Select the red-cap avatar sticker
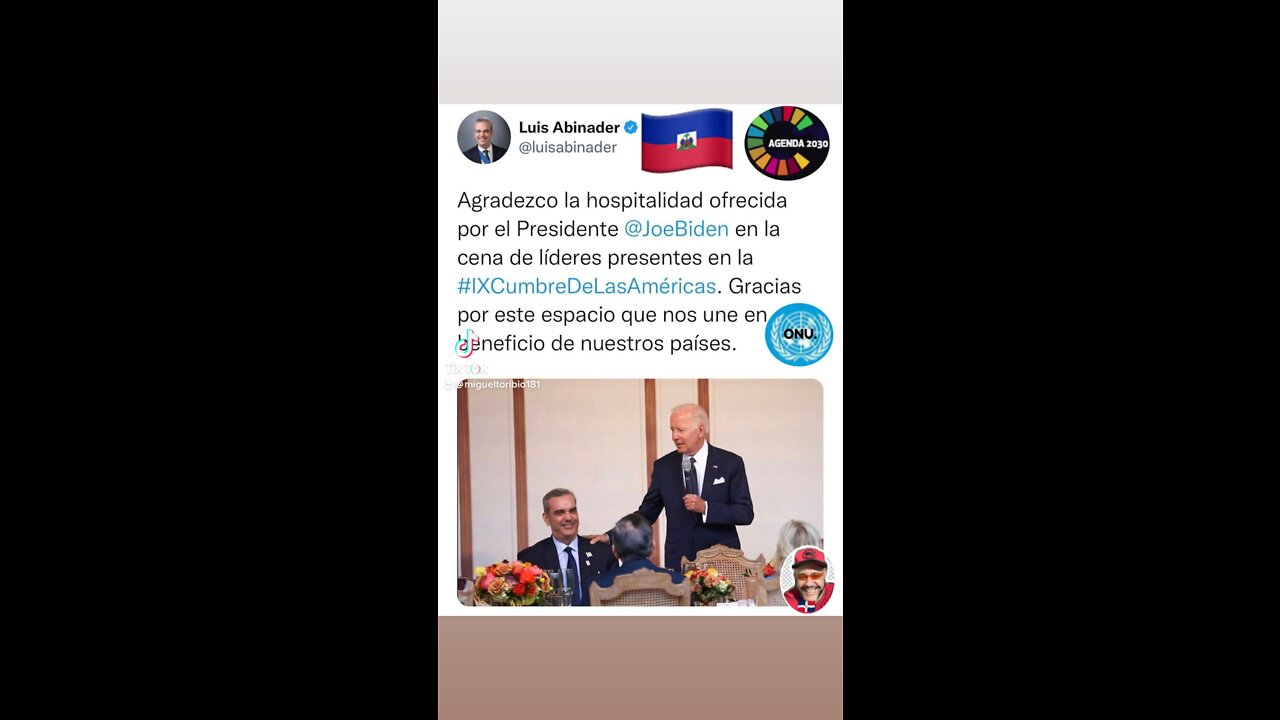The image size is (1280, 720). 809,578
